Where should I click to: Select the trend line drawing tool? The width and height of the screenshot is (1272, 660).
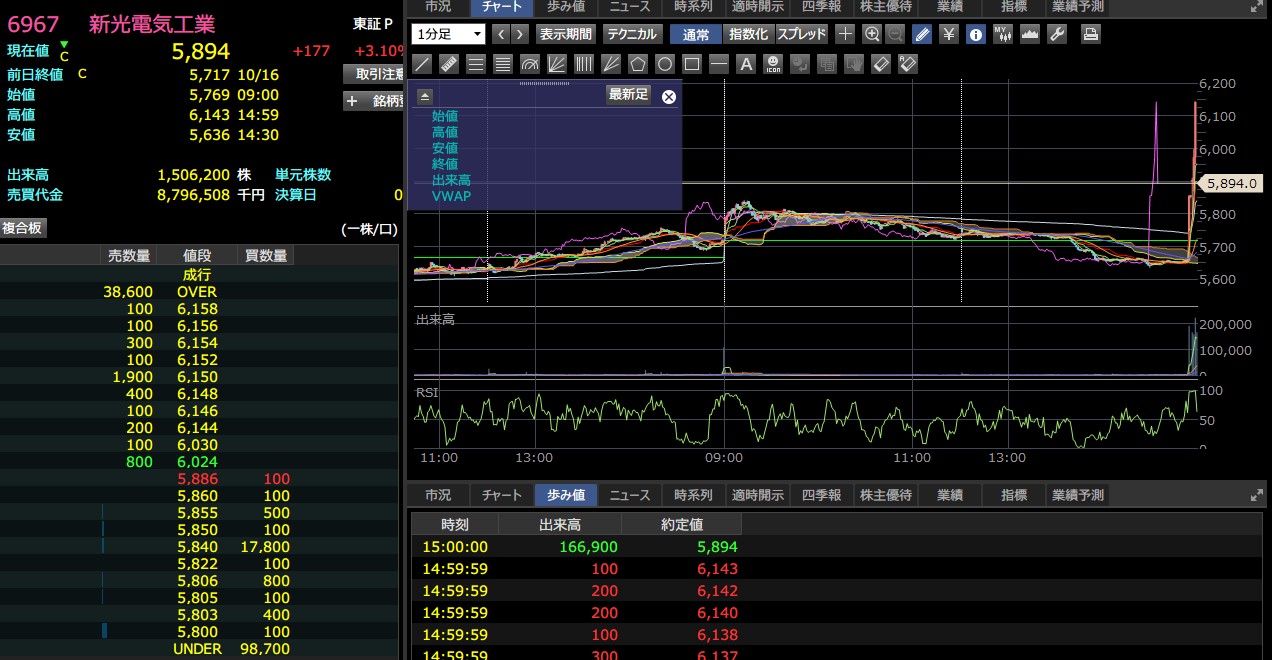[x=422, y=64]
